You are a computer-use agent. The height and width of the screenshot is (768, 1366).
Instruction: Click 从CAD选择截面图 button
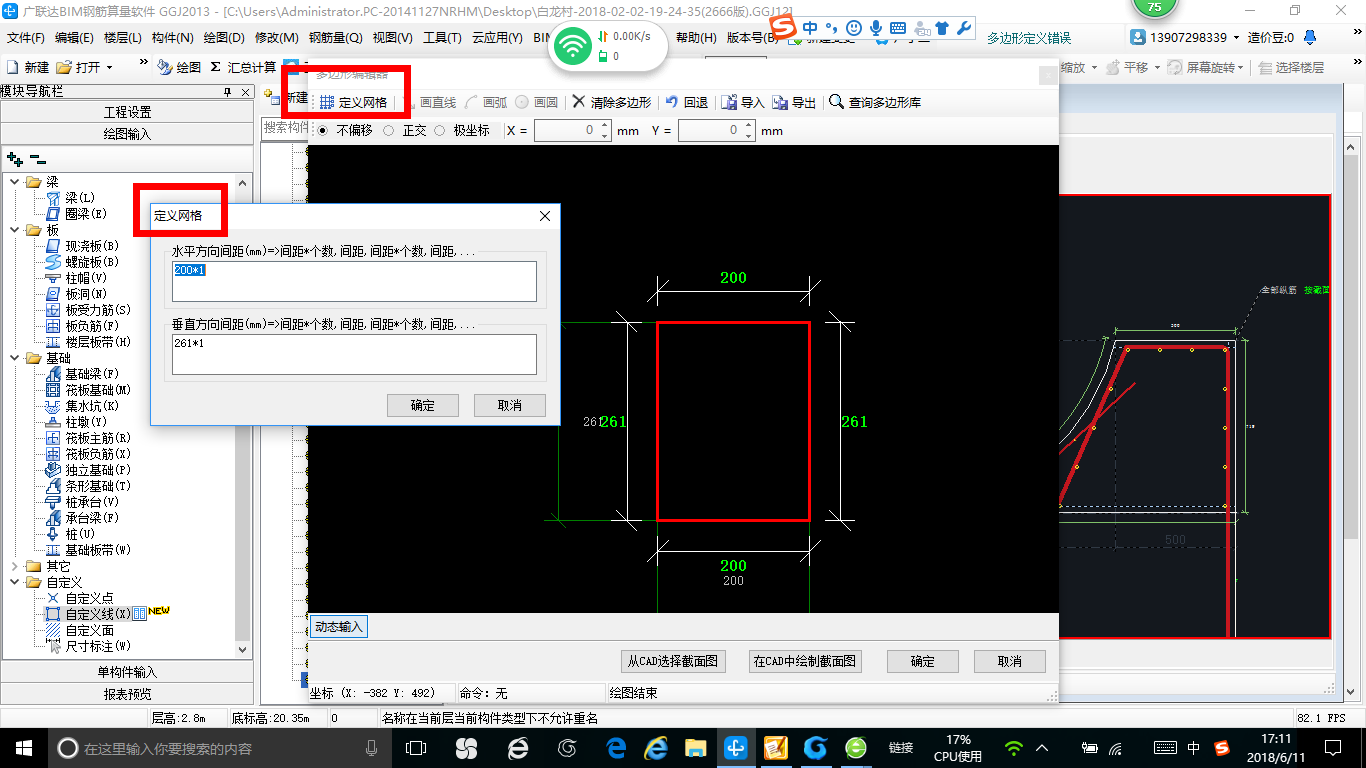coord(672,661)
